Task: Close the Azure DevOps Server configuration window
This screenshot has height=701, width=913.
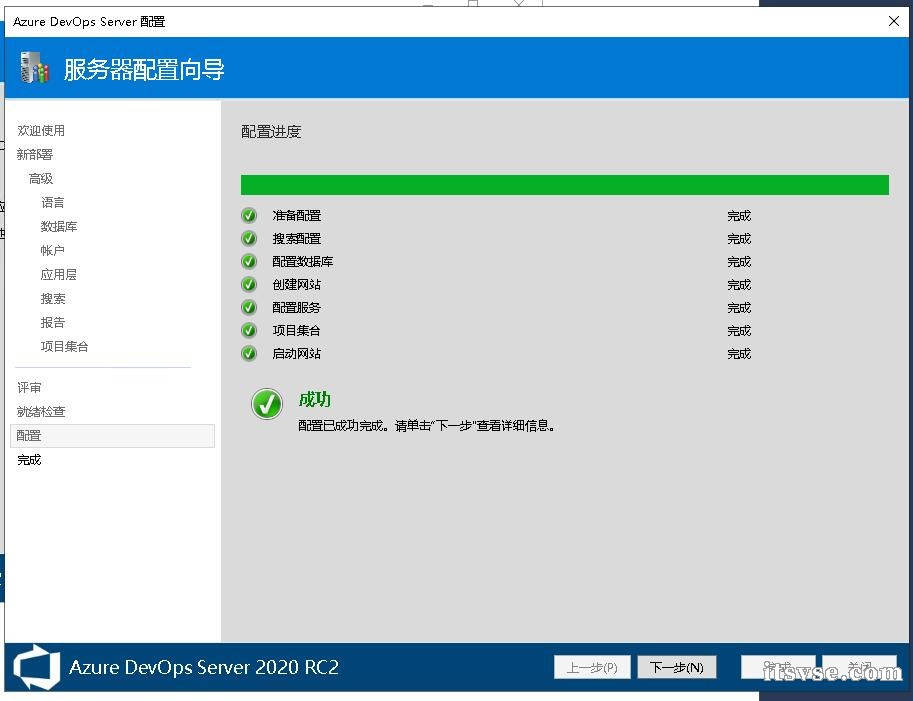Action: pos(894,21)
